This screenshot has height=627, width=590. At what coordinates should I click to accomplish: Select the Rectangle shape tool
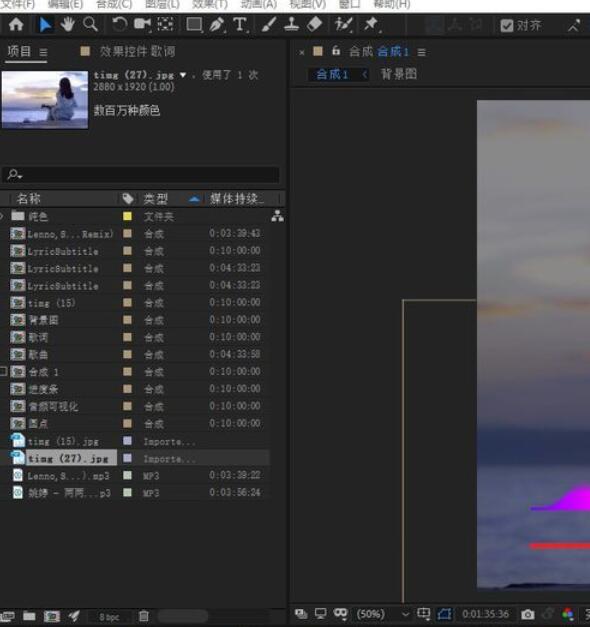click(x=194, y=25)
